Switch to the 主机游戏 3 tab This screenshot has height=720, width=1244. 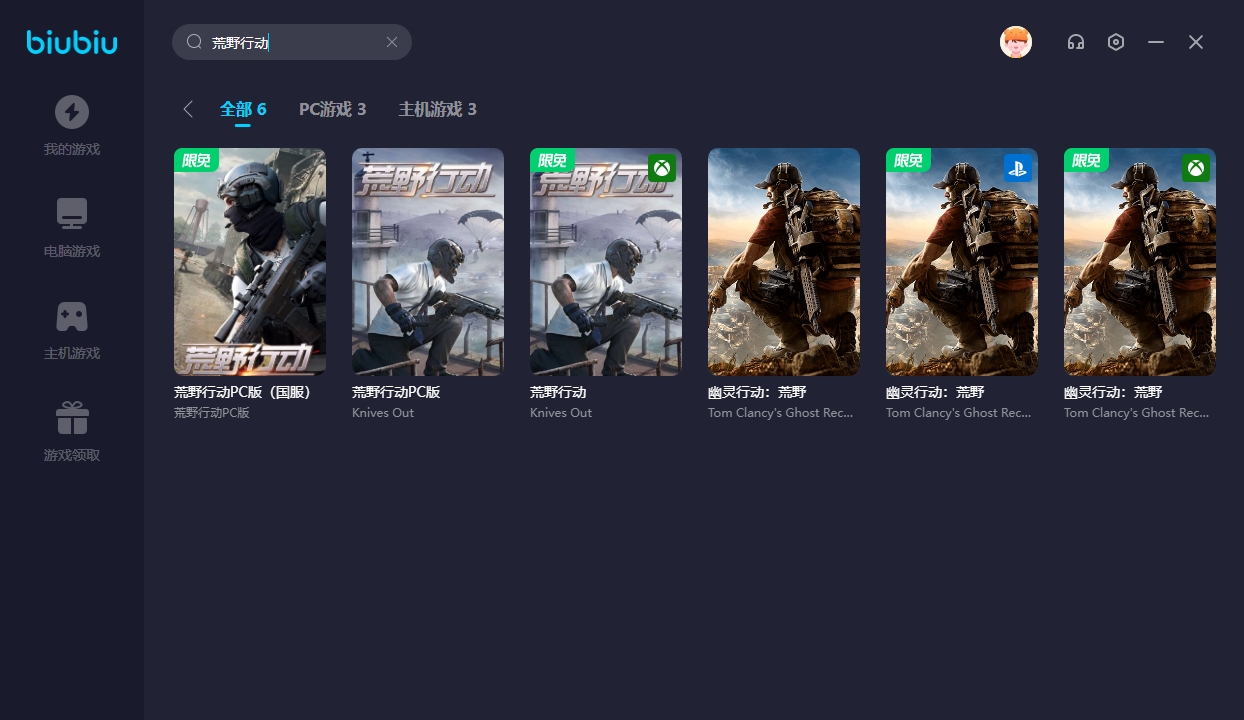437,109
